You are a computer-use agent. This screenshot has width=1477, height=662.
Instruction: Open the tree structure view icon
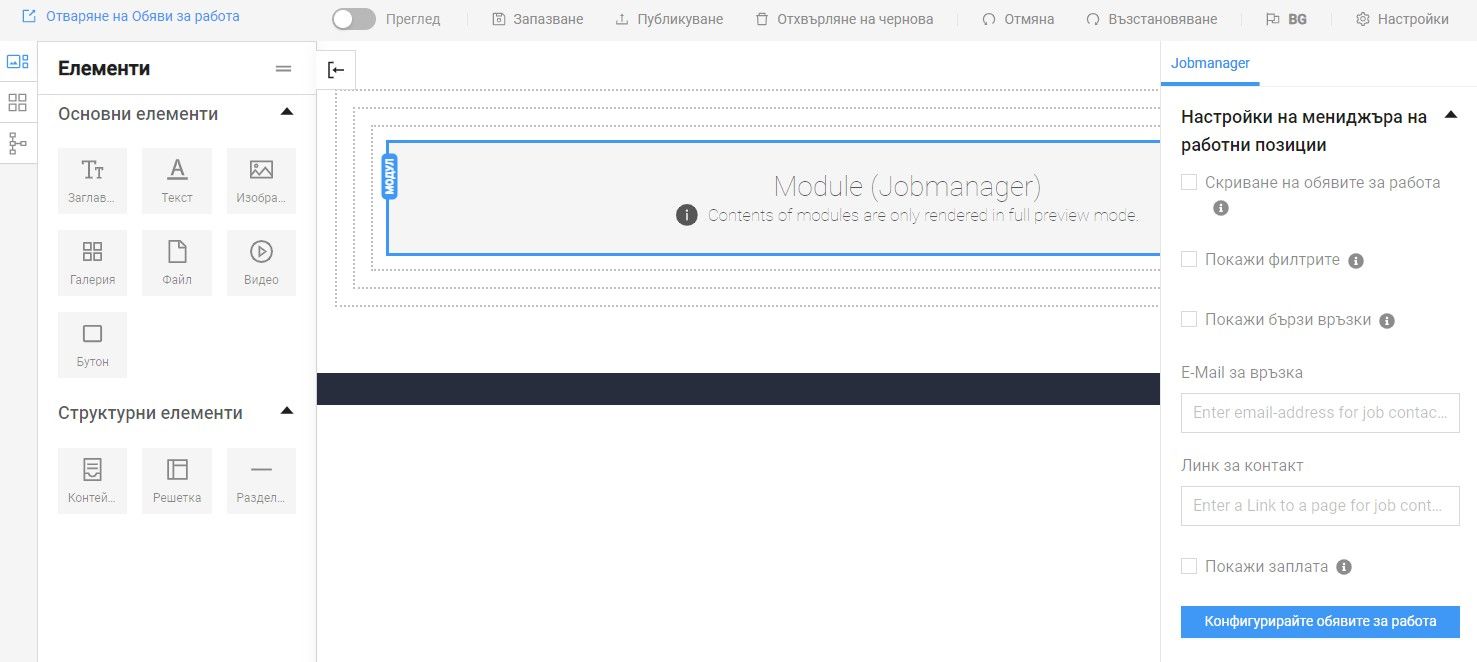(18, 143)
